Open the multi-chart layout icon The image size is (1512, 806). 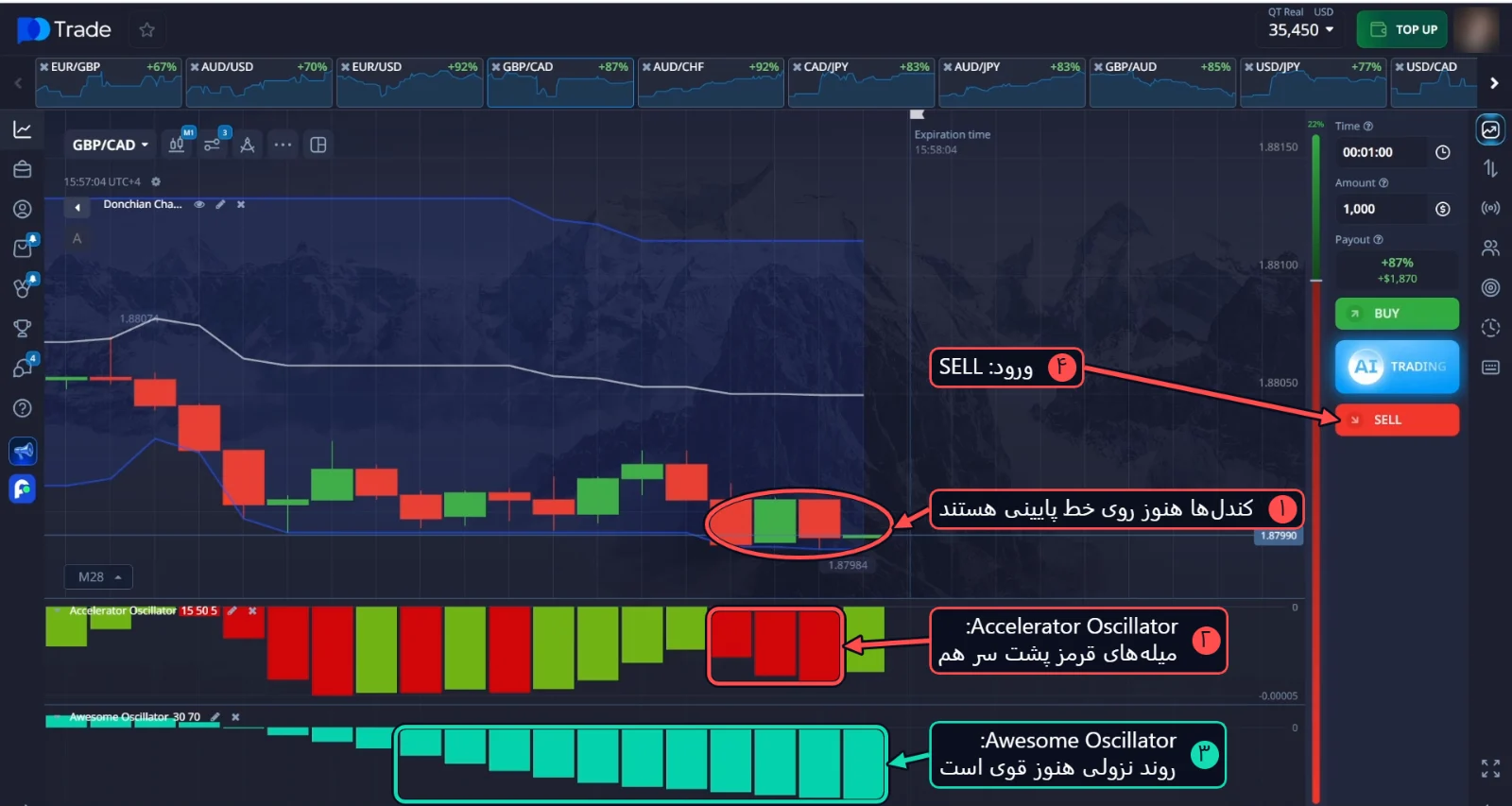[x=318, y=145]
